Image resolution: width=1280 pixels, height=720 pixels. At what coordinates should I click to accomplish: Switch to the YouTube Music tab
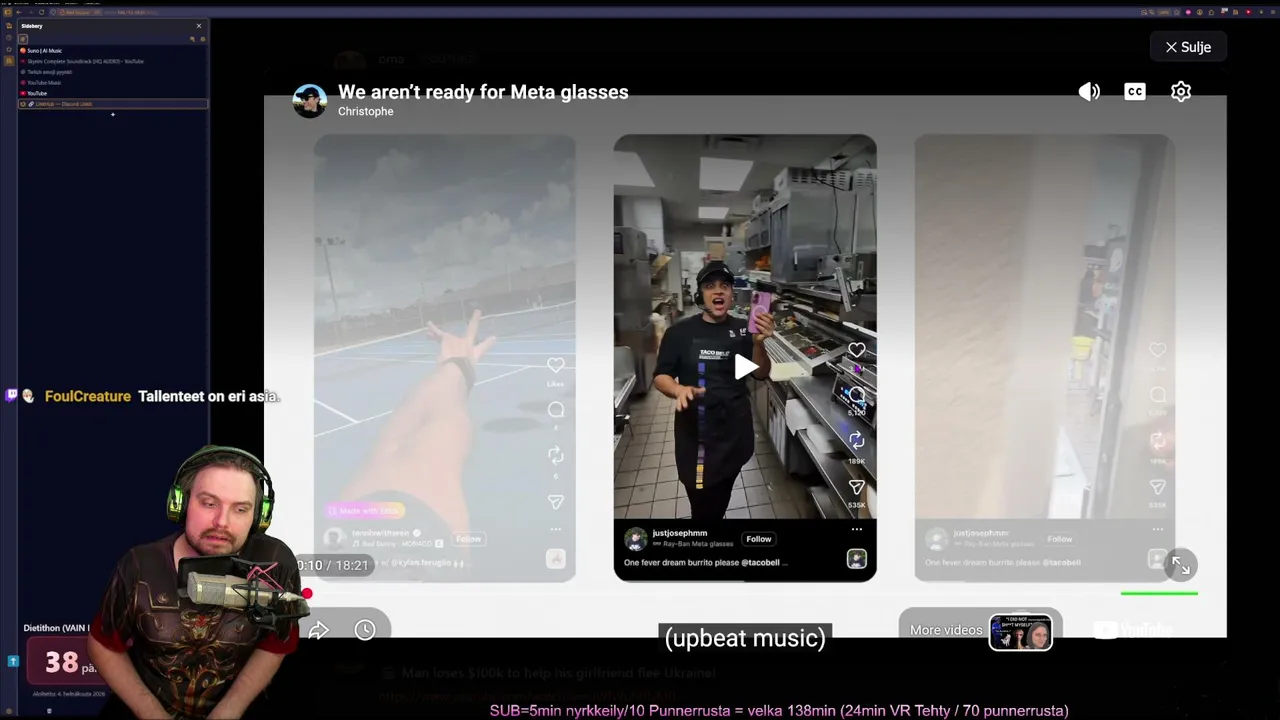(x=112, y=83)
